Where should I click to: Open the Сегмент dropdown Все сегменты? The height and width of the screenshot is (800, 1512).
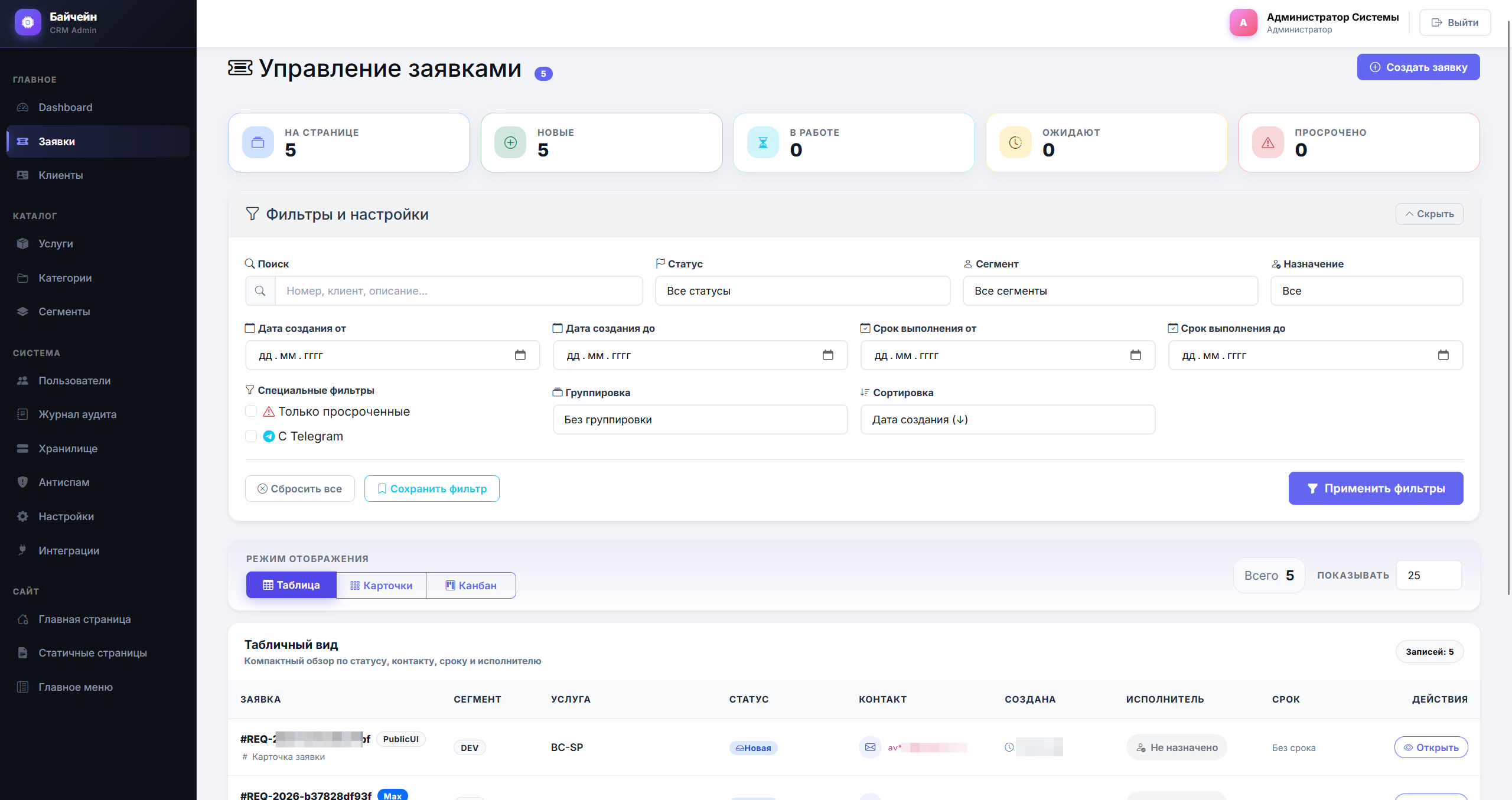pyautogui.click(x=1110, y=291)
